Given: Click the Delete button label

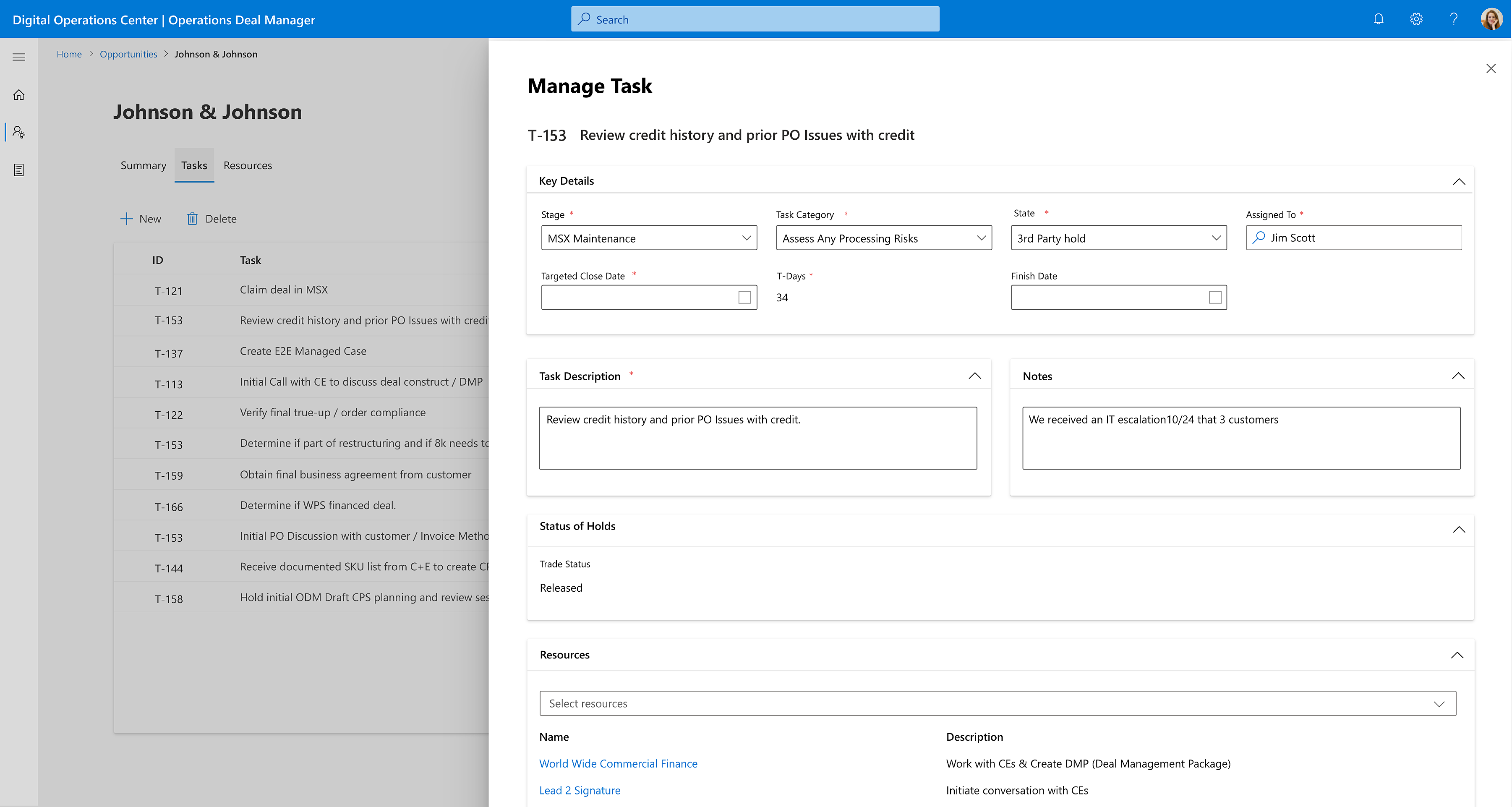Looking at the screenshot, I should pyautogui.click(x=221, y=219).
